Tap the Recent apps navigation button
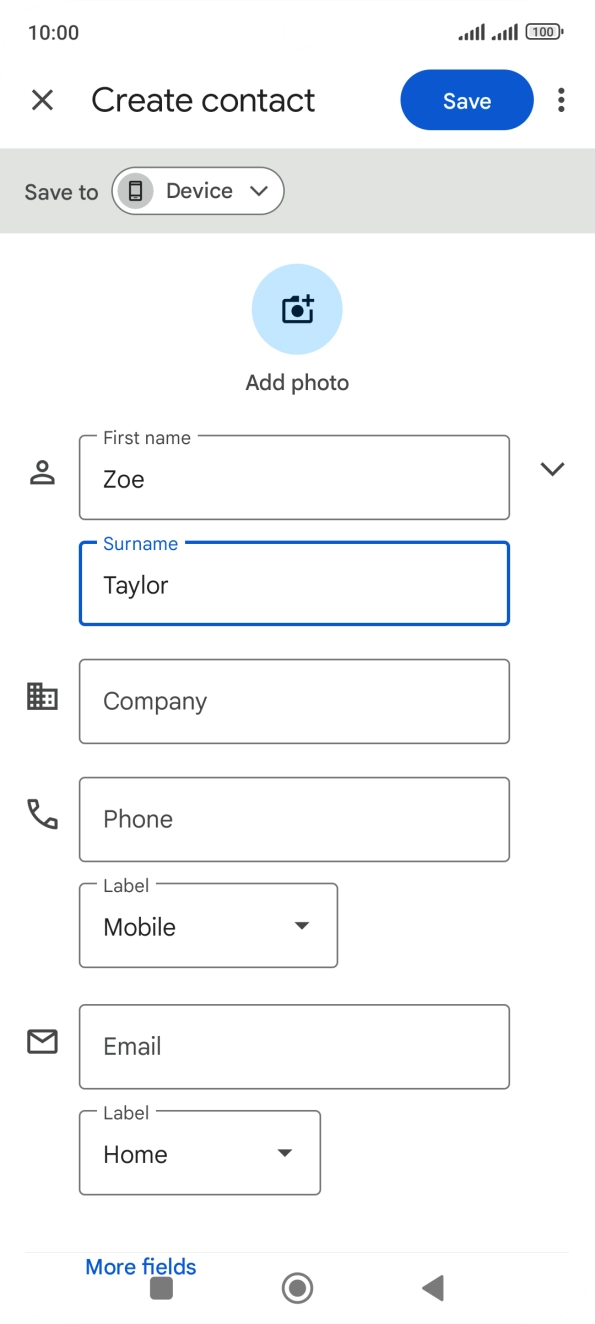The image size is (595, 1324). click(x=160, y=1288)
